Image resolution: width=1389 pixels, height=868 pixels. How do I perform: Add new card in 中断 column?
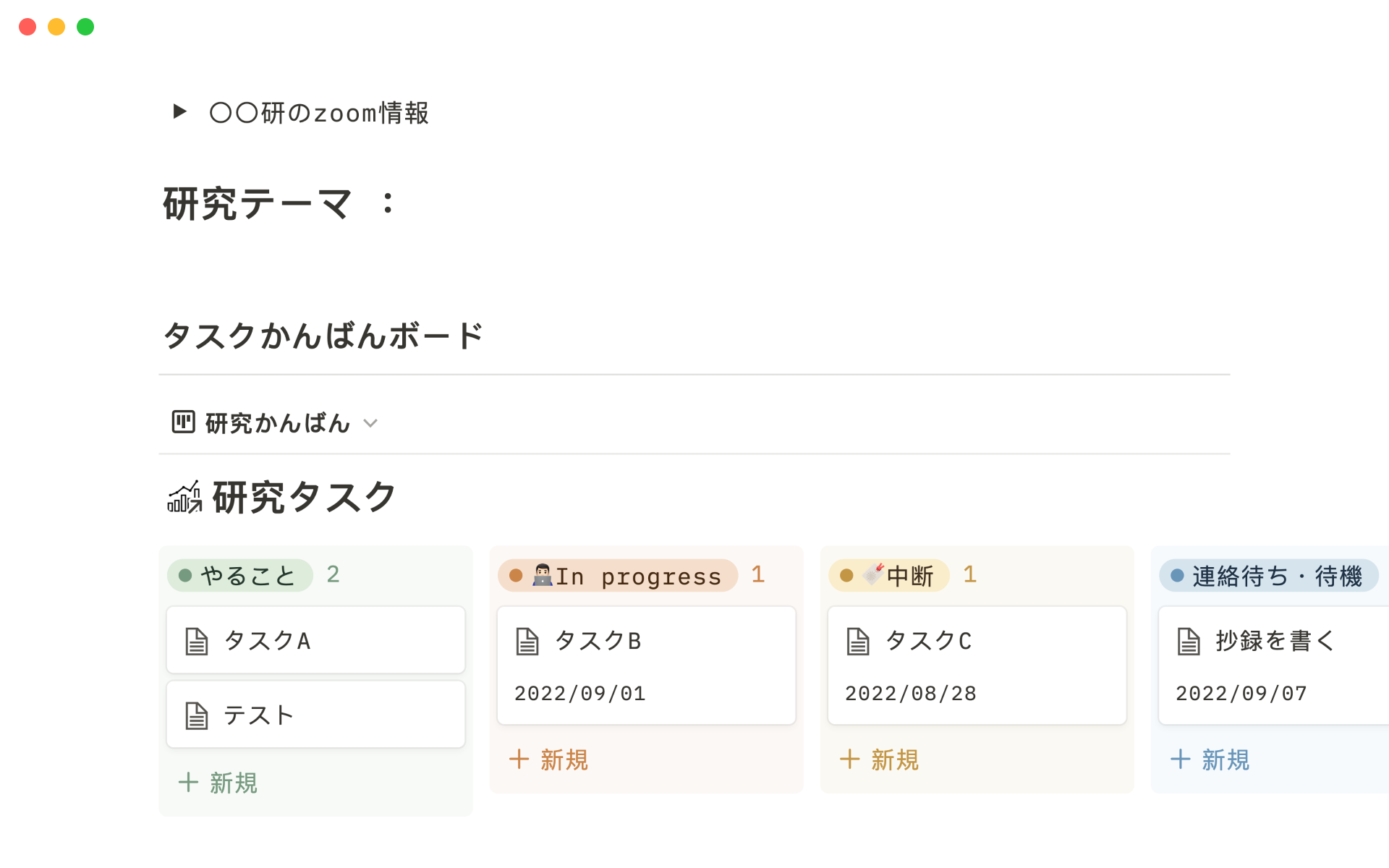[880, 759]
